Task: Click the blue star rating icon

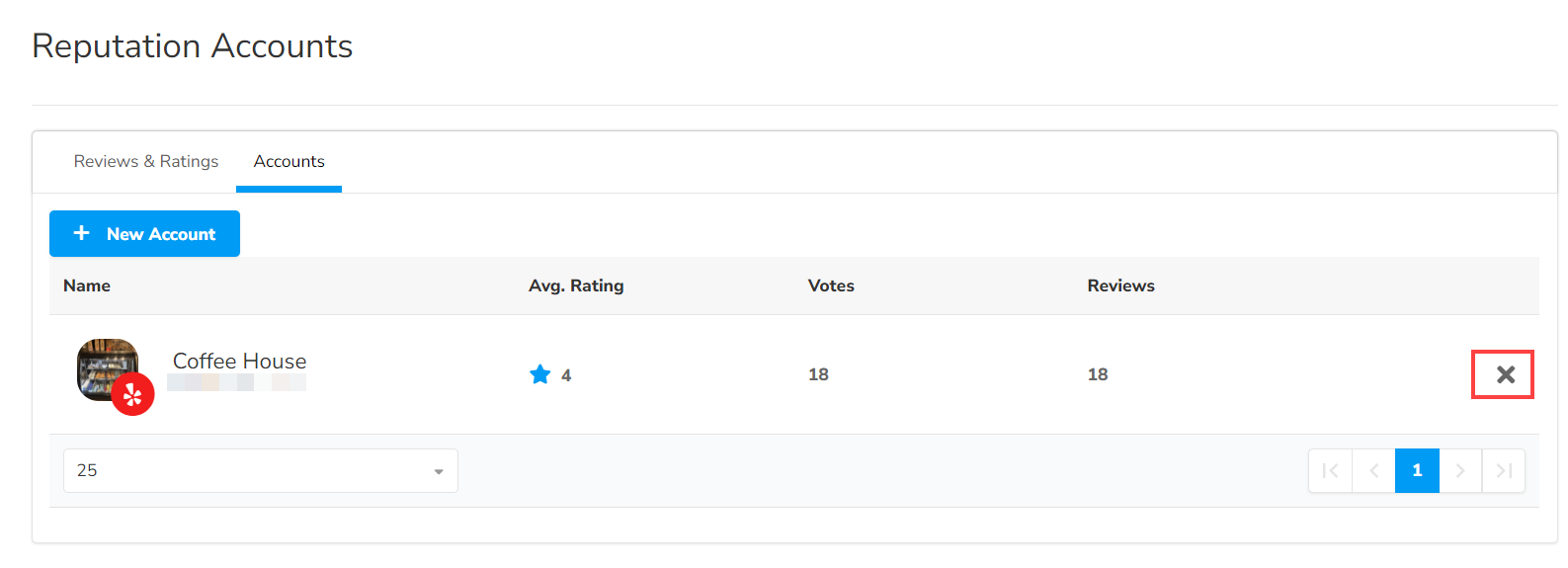Action: pos(540,374)
